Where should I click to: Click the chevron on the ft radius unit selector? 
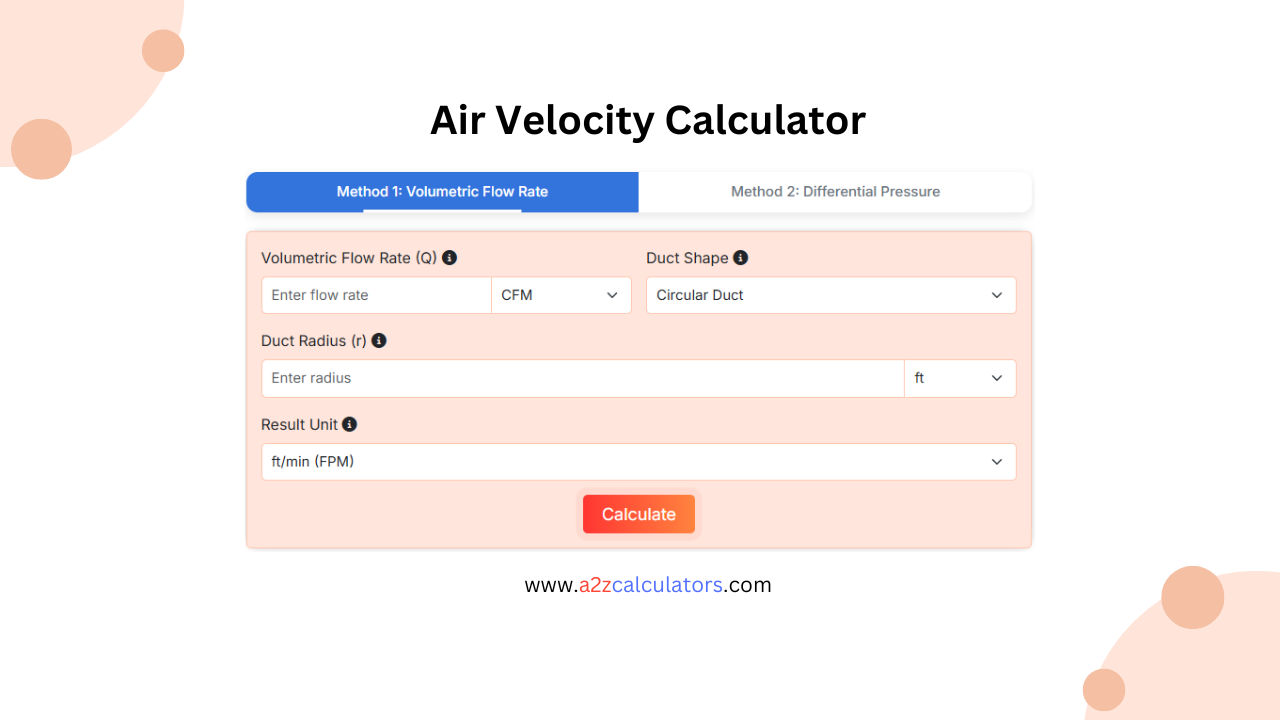(x=996, y=378)
